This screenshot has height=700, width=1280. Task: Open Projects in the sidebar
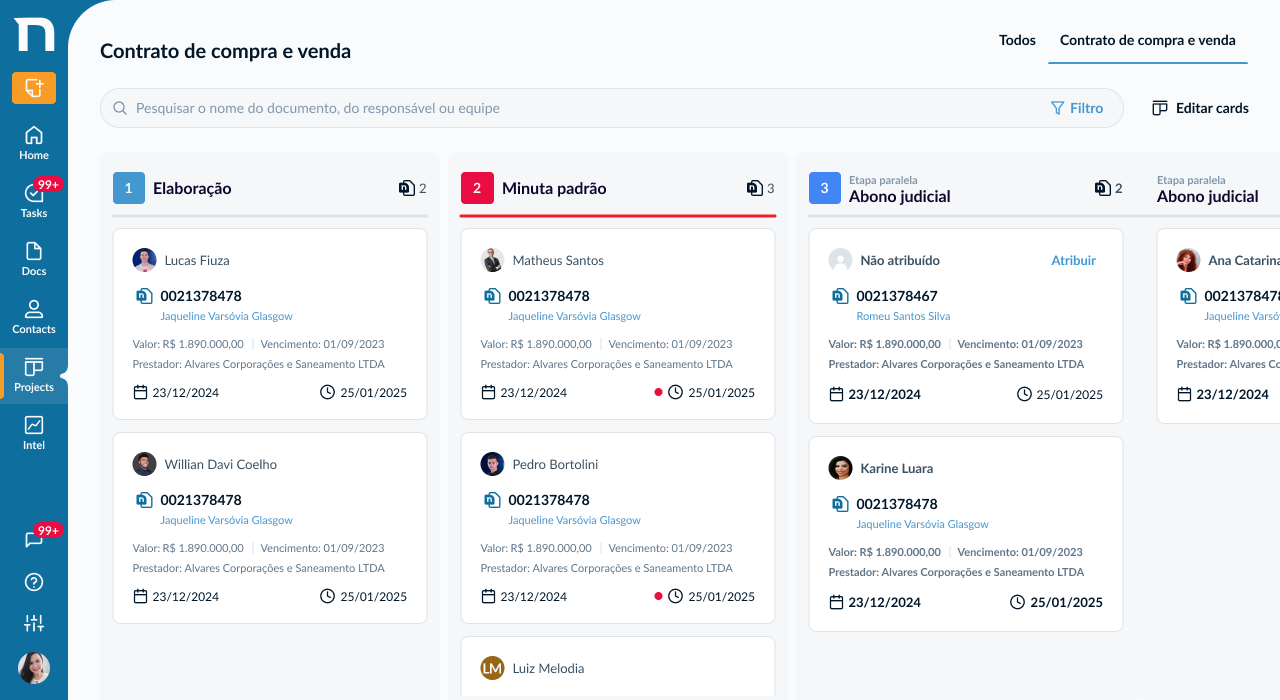pos(34,375)
